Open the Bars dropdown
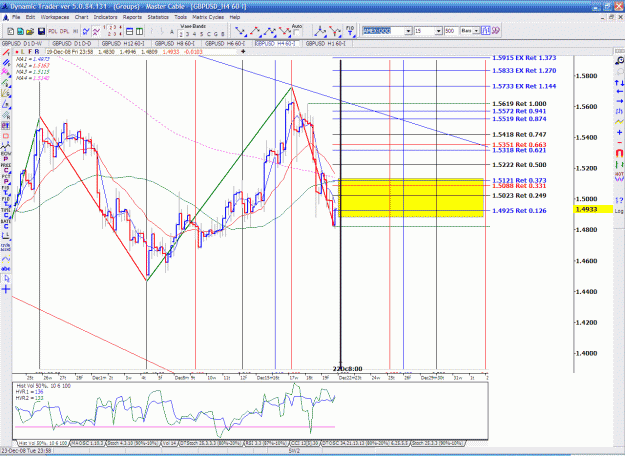Image resolution: width=625 pixels, height=456 pixels. pos(476,31)
